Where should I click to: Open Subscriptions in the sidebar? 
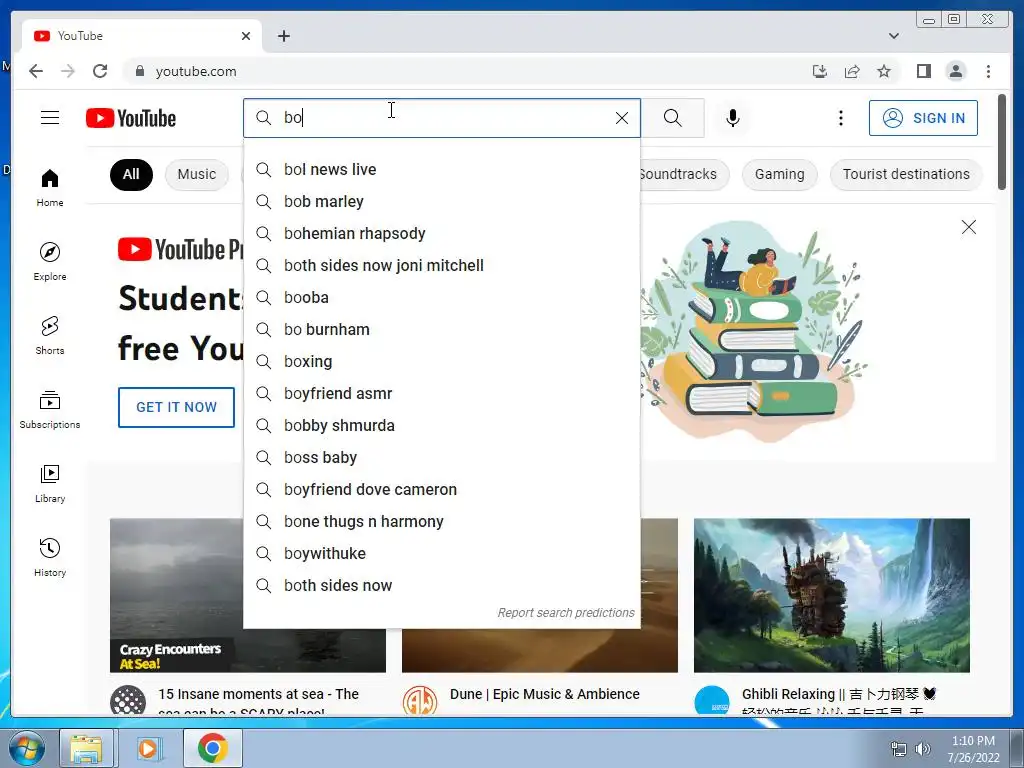point(50,409)
